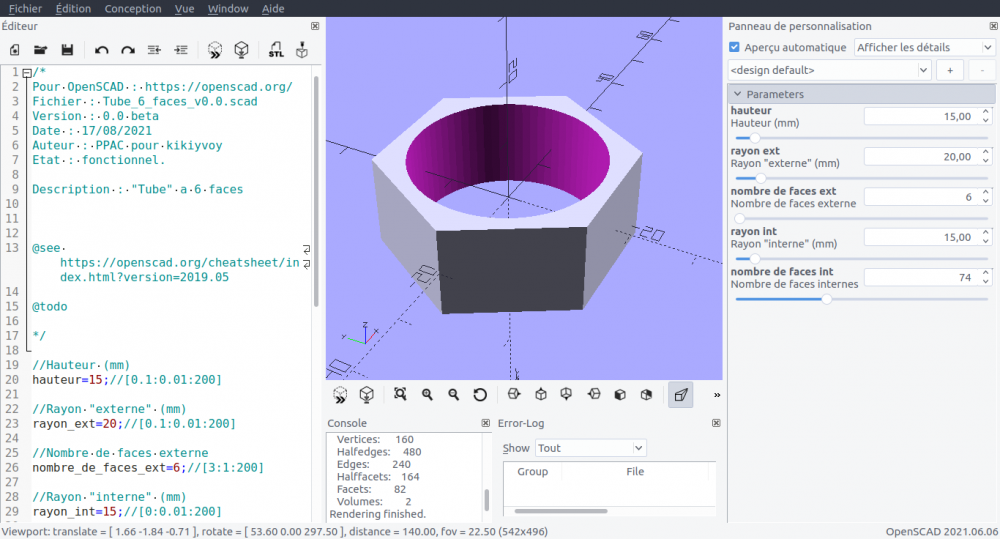The image size is (1000, 539).
Task: Click the plus button to add a preset
Action: [949, 70]
